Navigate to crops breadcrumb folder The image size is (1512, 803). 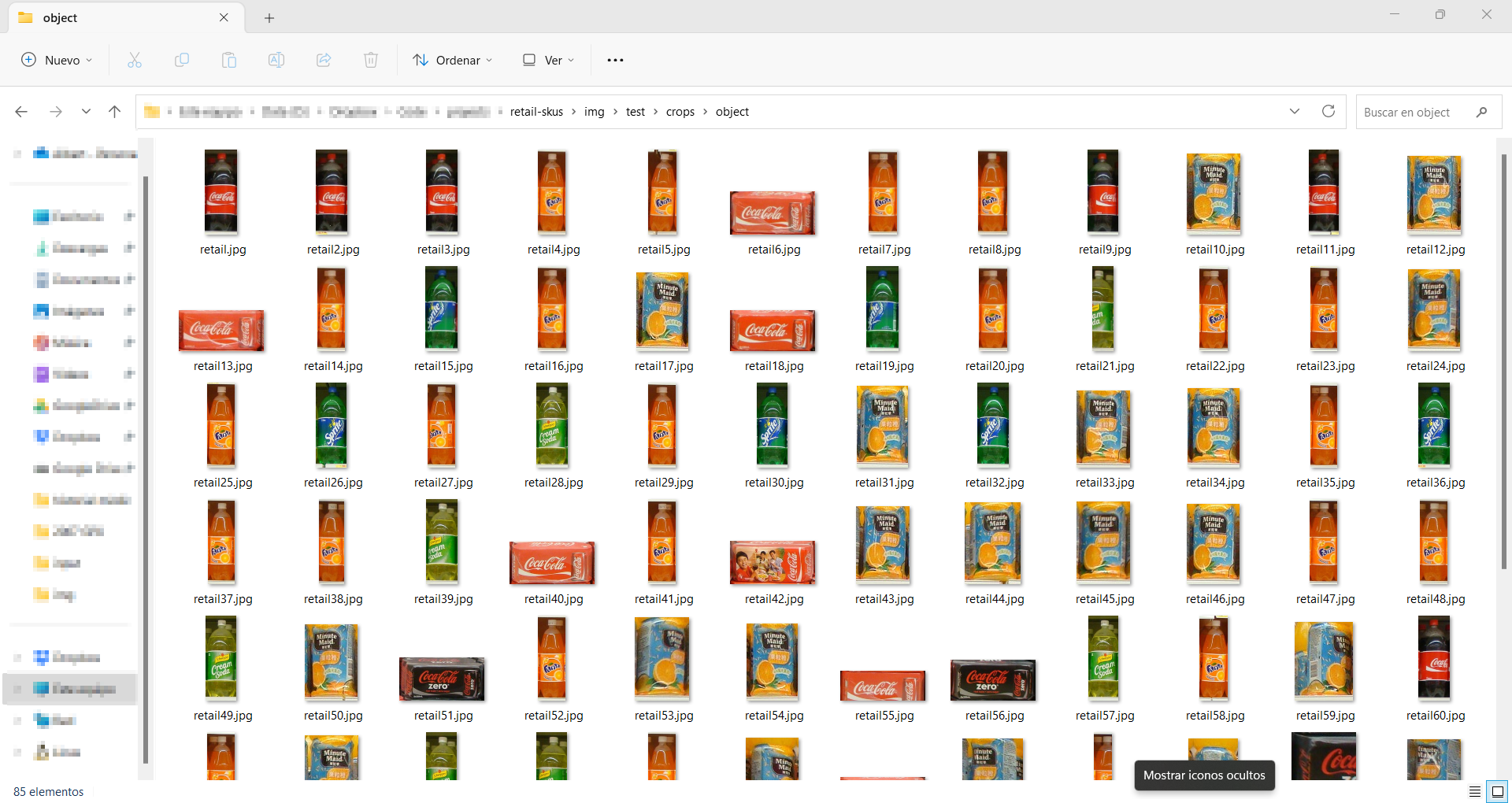[680, 112]
